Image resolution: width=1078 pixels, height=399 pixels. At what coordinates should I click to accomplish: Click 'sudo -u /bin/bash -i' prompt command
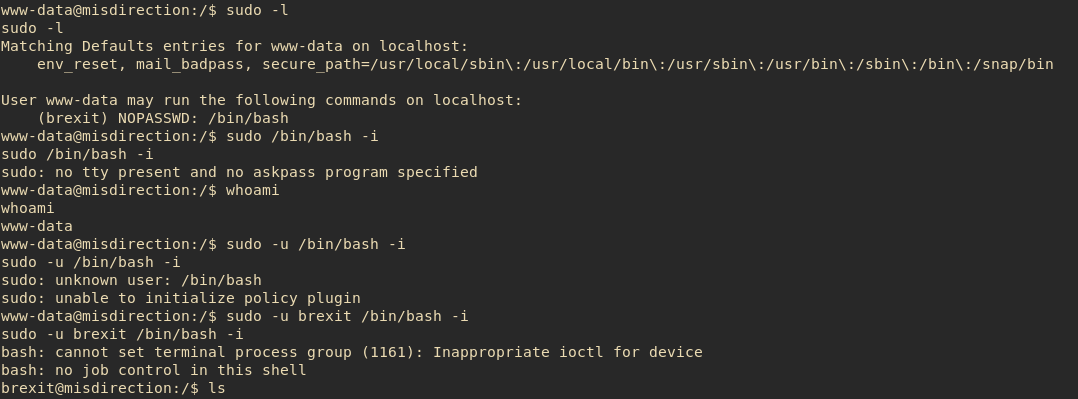[x=316, y=244]
